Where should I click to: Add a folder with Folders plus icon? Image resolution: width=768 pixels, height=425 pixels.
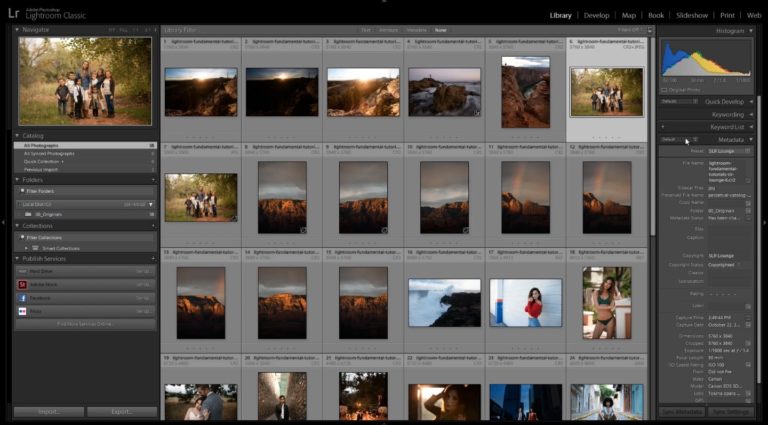153,180
